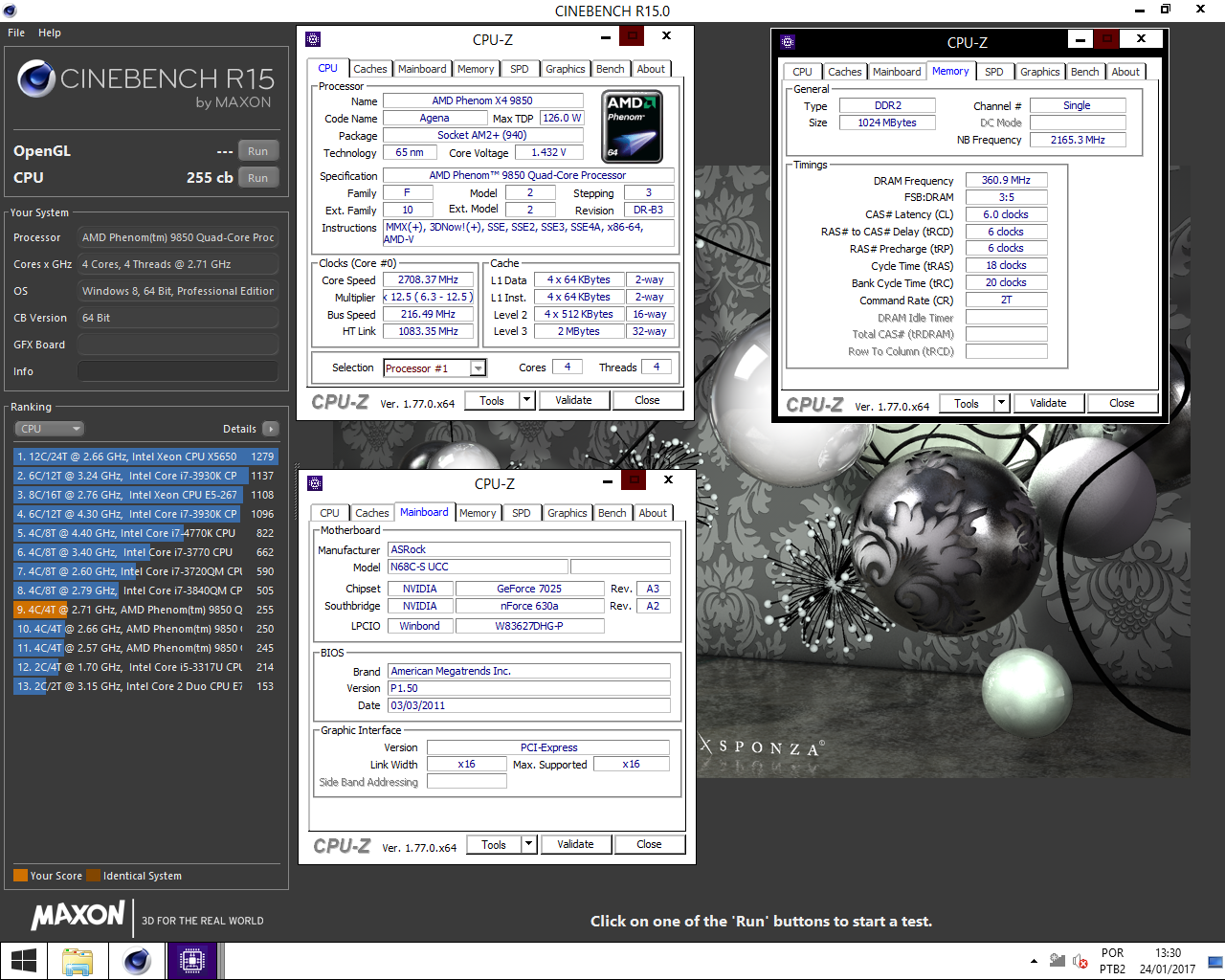This screenshot has width=1225, height=980.
Task: Switch to Mainboard tab in top CPU-Z window
Action: [422, 69]
